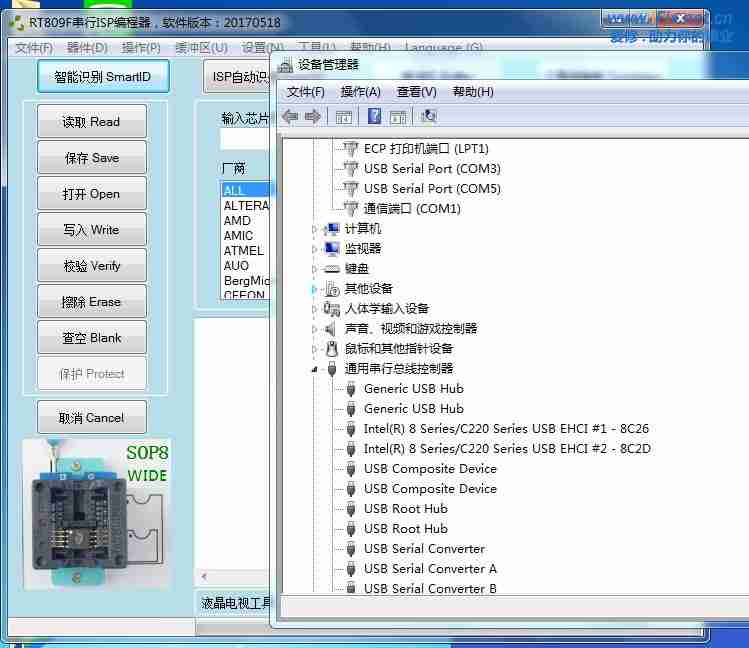Open 操作(A) menu in Device Manager
The height and width of the screenshot is (648, 749).
(360, 92)
